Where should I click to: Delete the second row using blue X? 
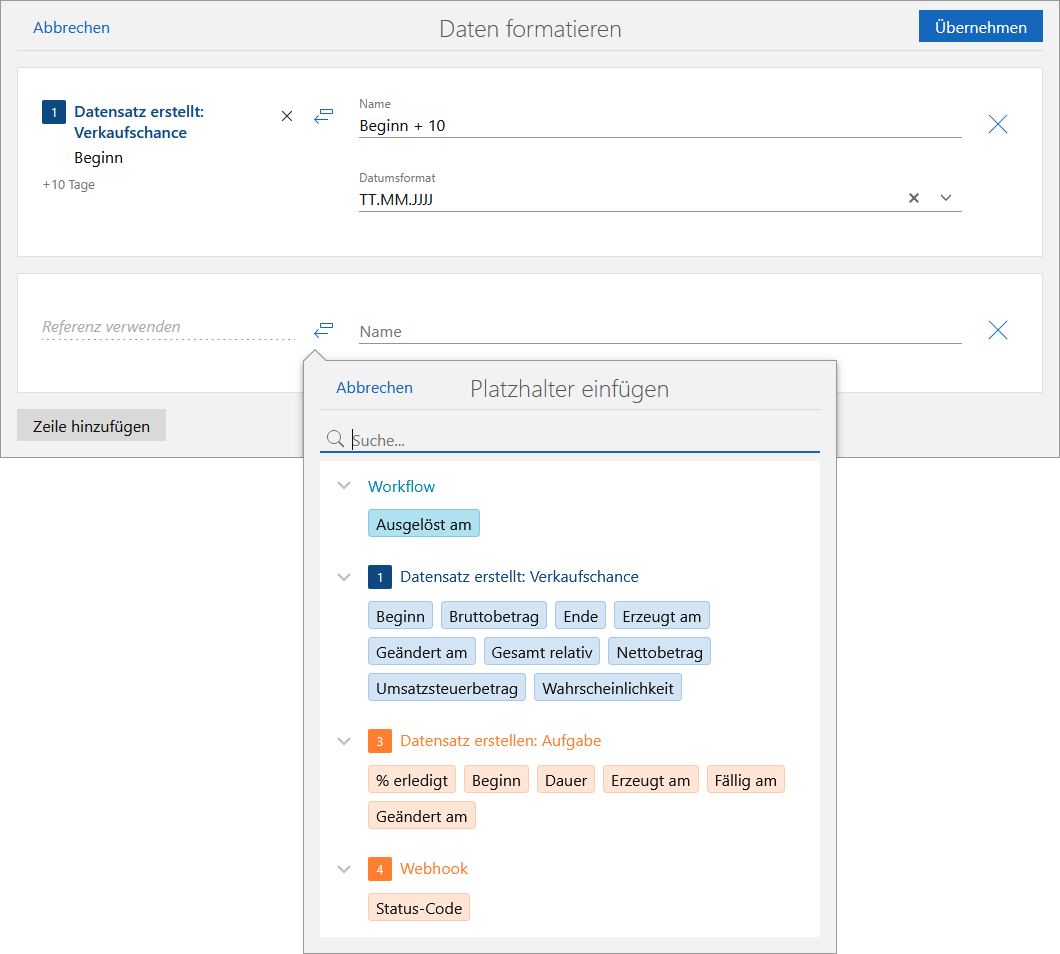coord(997,330)
